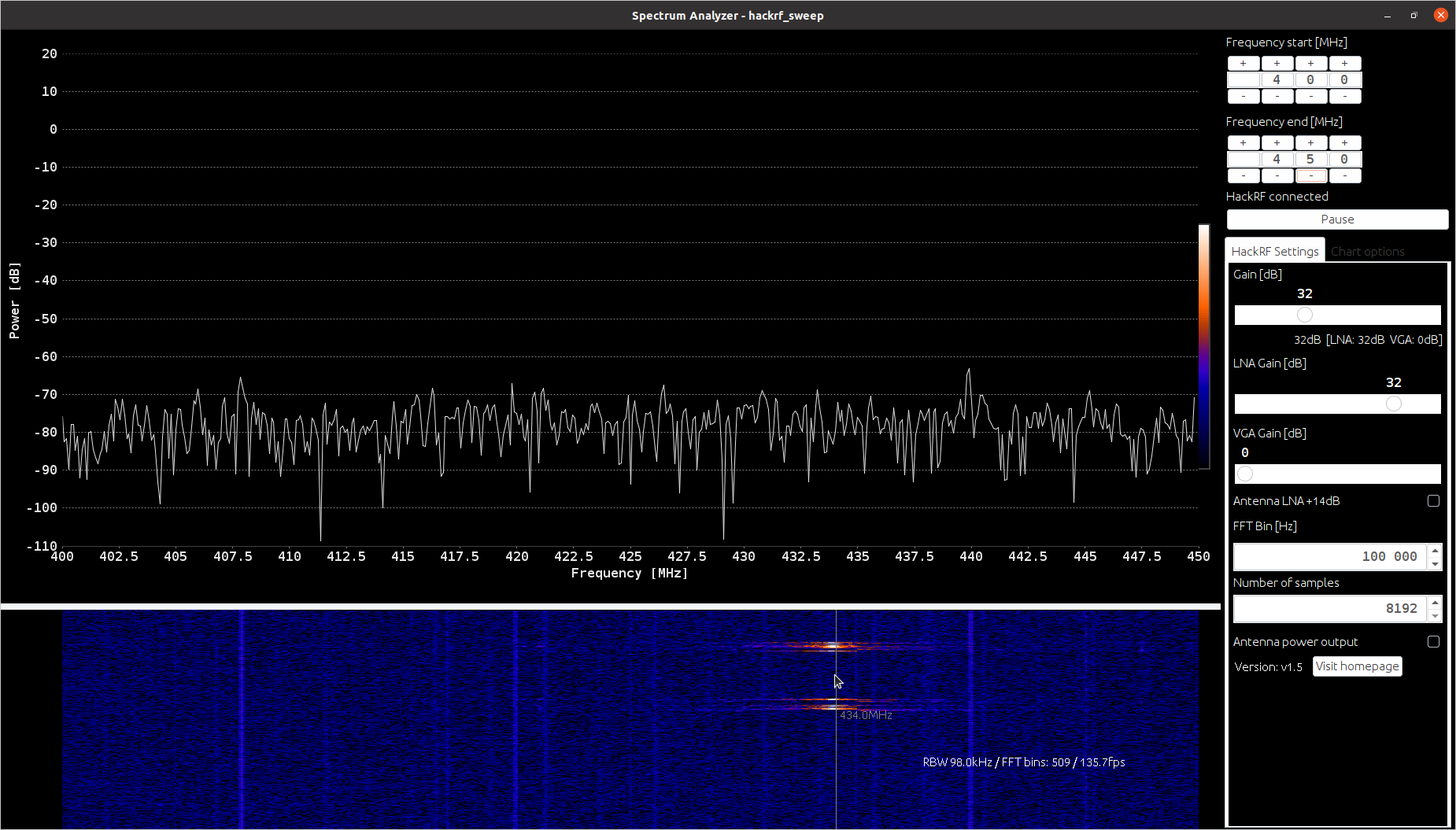Image resolution: width=1456 pixels, height=830 pixels.
Task: Click the Number of samples input field
Action: (1330, 609)
